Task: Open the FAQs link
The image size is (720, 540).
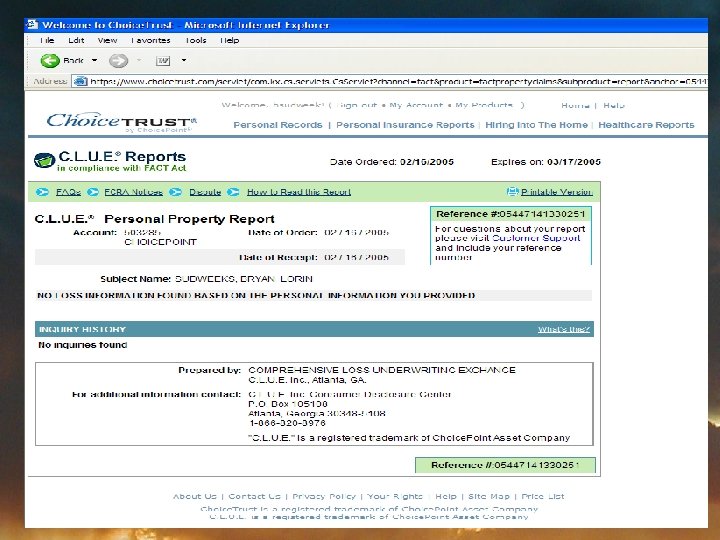Action: point(68,192)
